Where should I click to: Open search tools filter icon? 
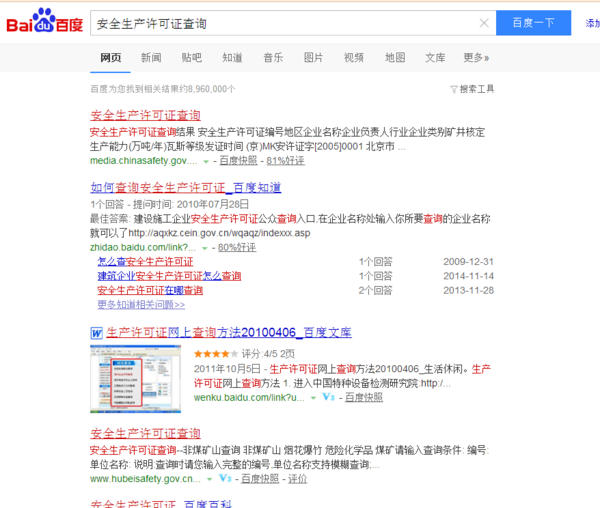click(x=454, y=90)
